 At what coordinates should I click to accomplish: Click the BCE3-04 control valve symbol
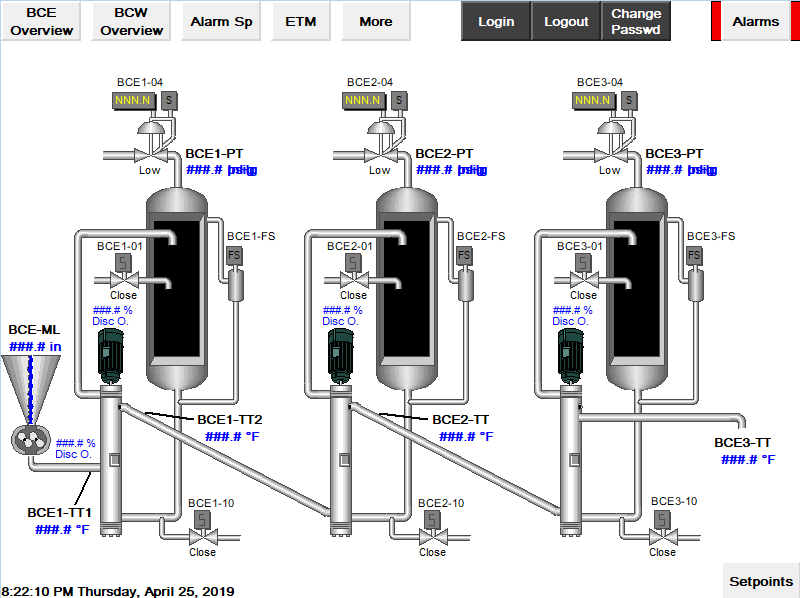(x=611, y=142)
